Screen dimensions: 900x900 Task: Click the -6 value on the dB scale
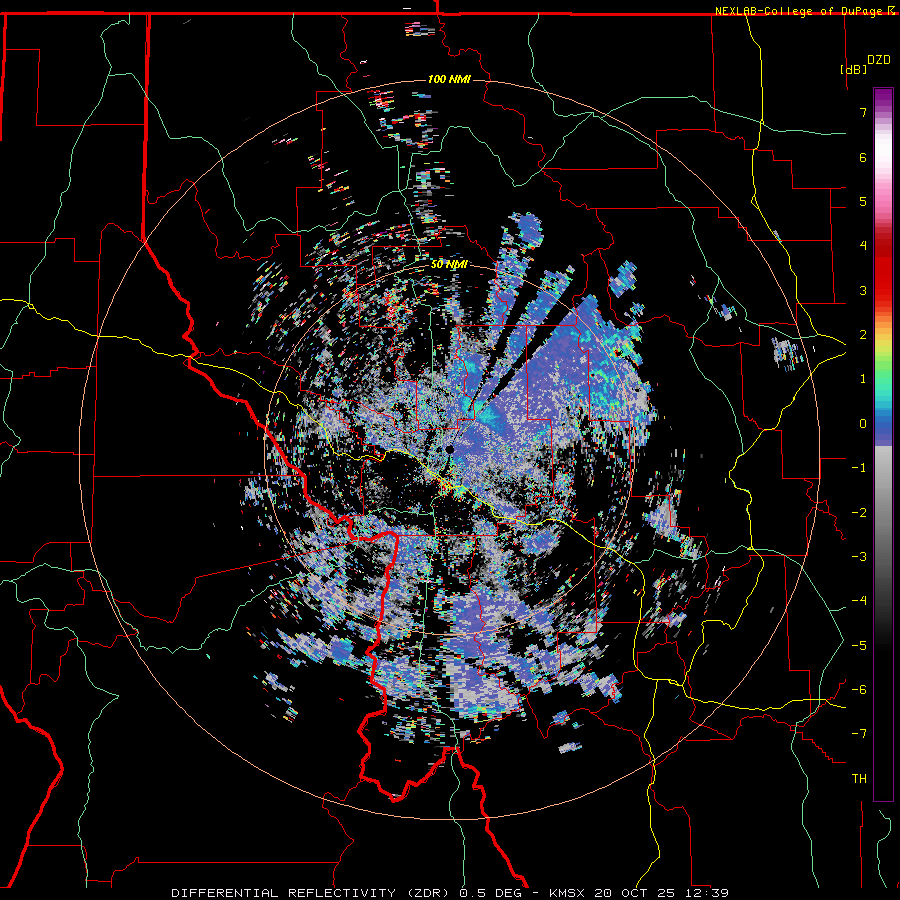pos(859,690)
